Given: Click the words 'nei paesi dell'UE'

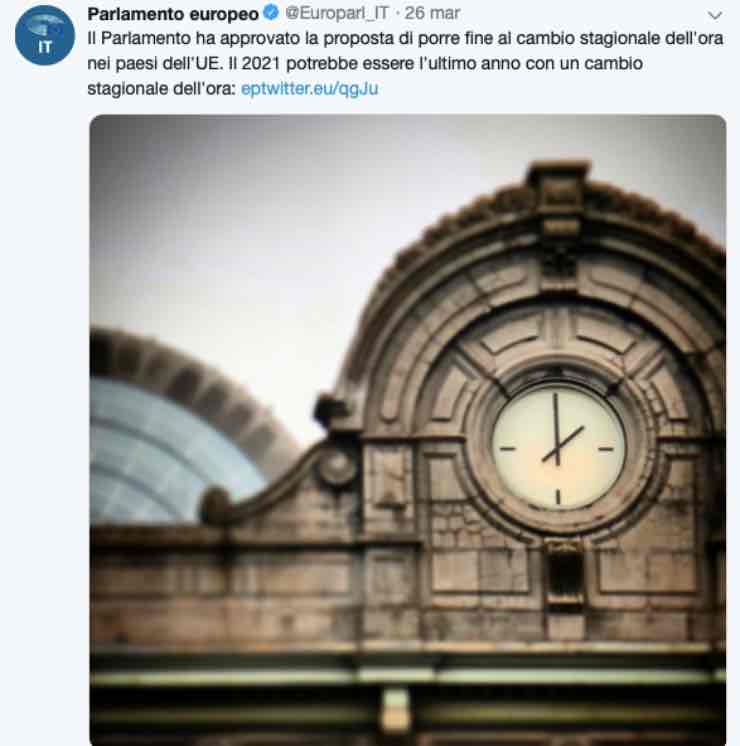Looking at the screenshot, I should click(155, 63).
